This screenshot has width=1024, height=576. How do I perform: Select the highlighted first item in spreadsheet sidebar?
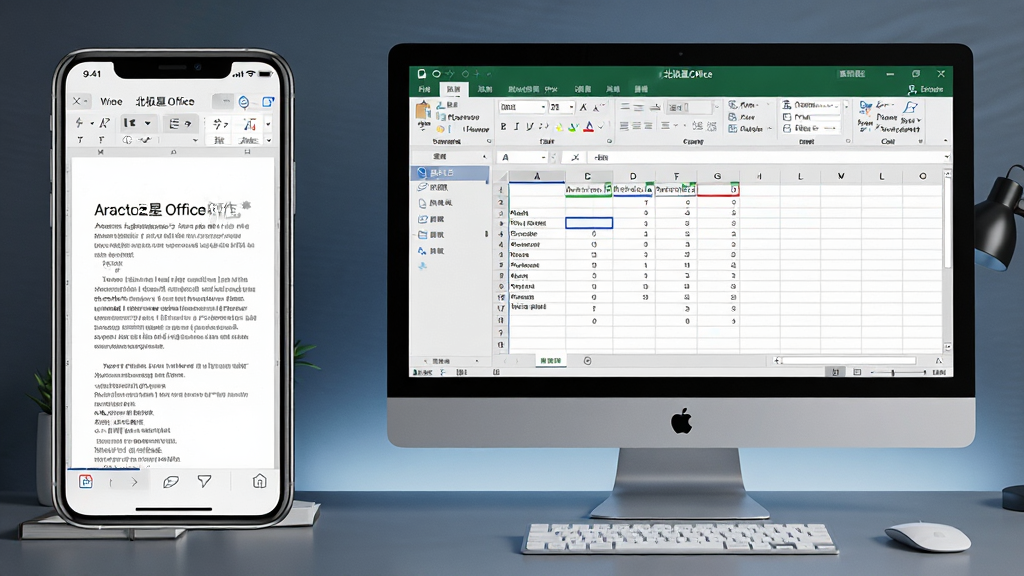[450, 172]
